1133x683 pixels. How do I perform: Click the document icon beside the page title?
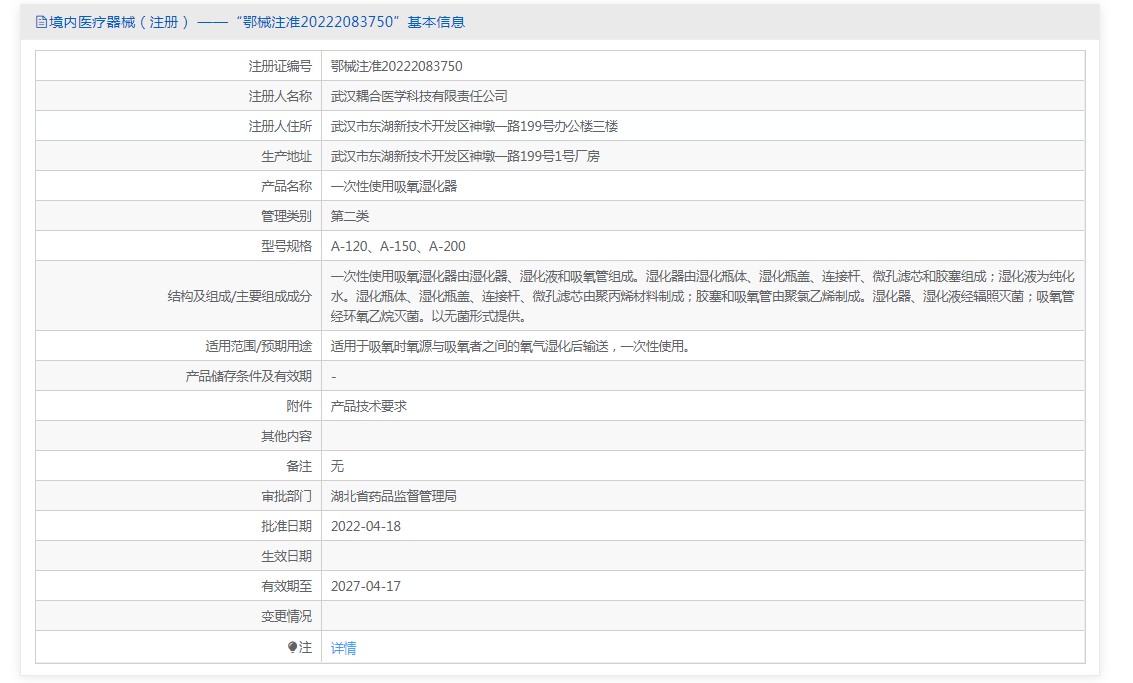coord(41,22)
